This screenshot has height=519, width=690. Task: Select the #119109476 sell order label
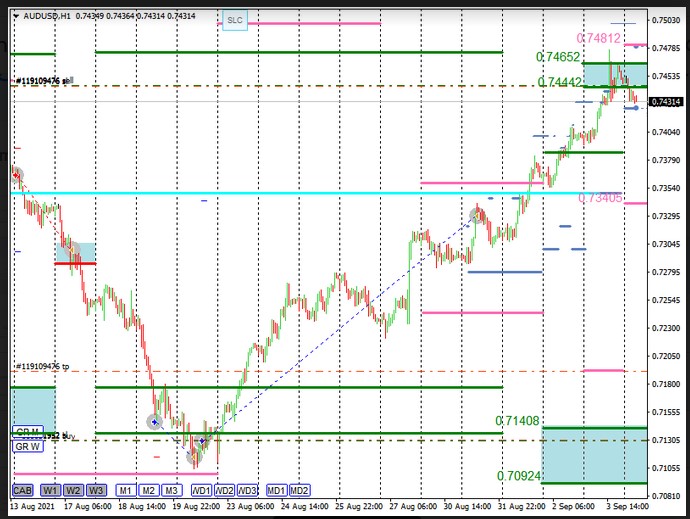point(42,80)
